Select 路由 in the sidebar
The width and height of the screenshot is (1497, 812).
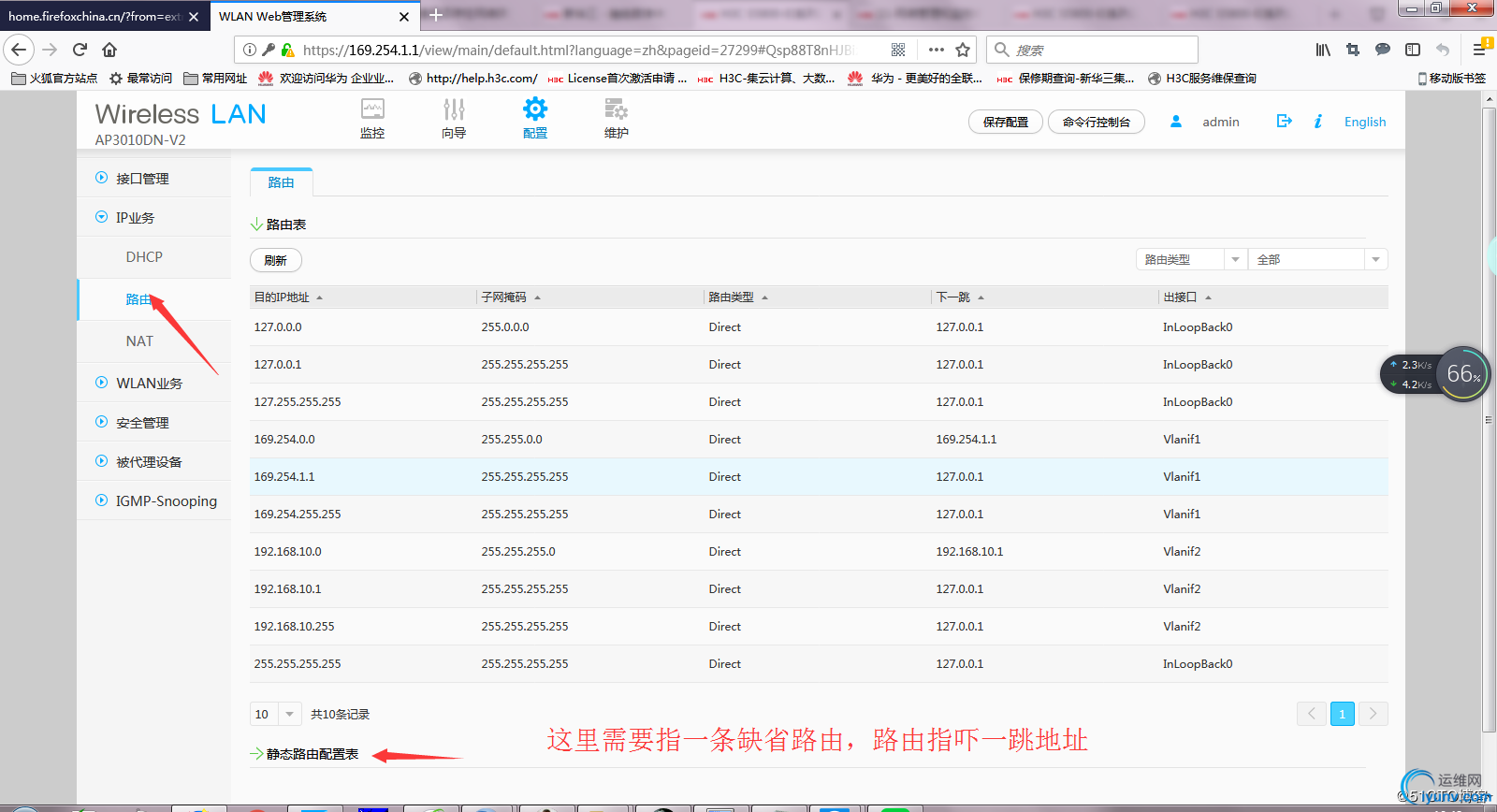pos(138,299)
